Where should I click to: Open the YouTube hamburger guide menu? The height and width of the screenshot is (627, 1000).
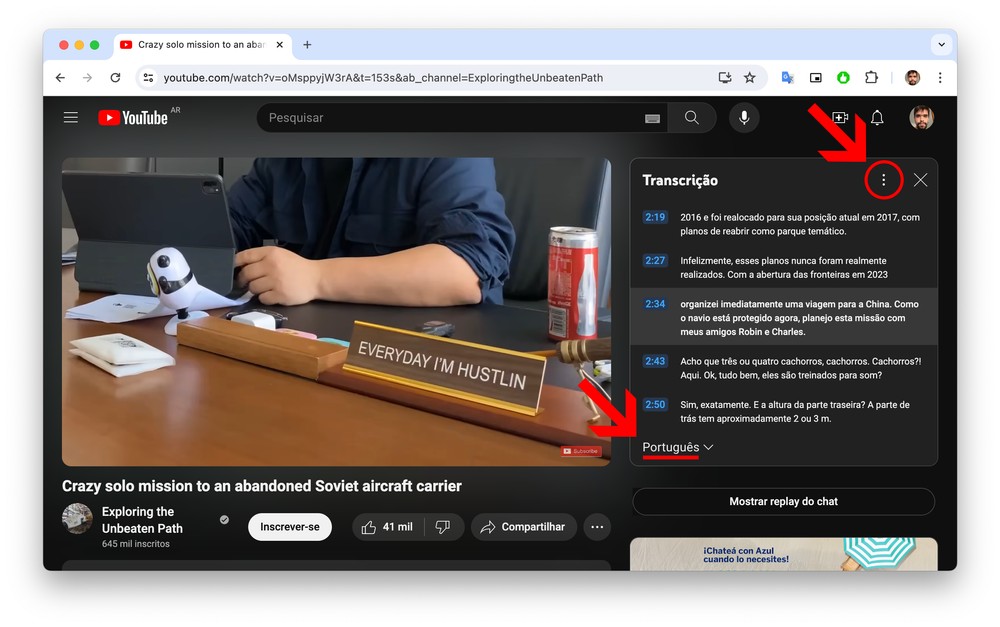71,118
